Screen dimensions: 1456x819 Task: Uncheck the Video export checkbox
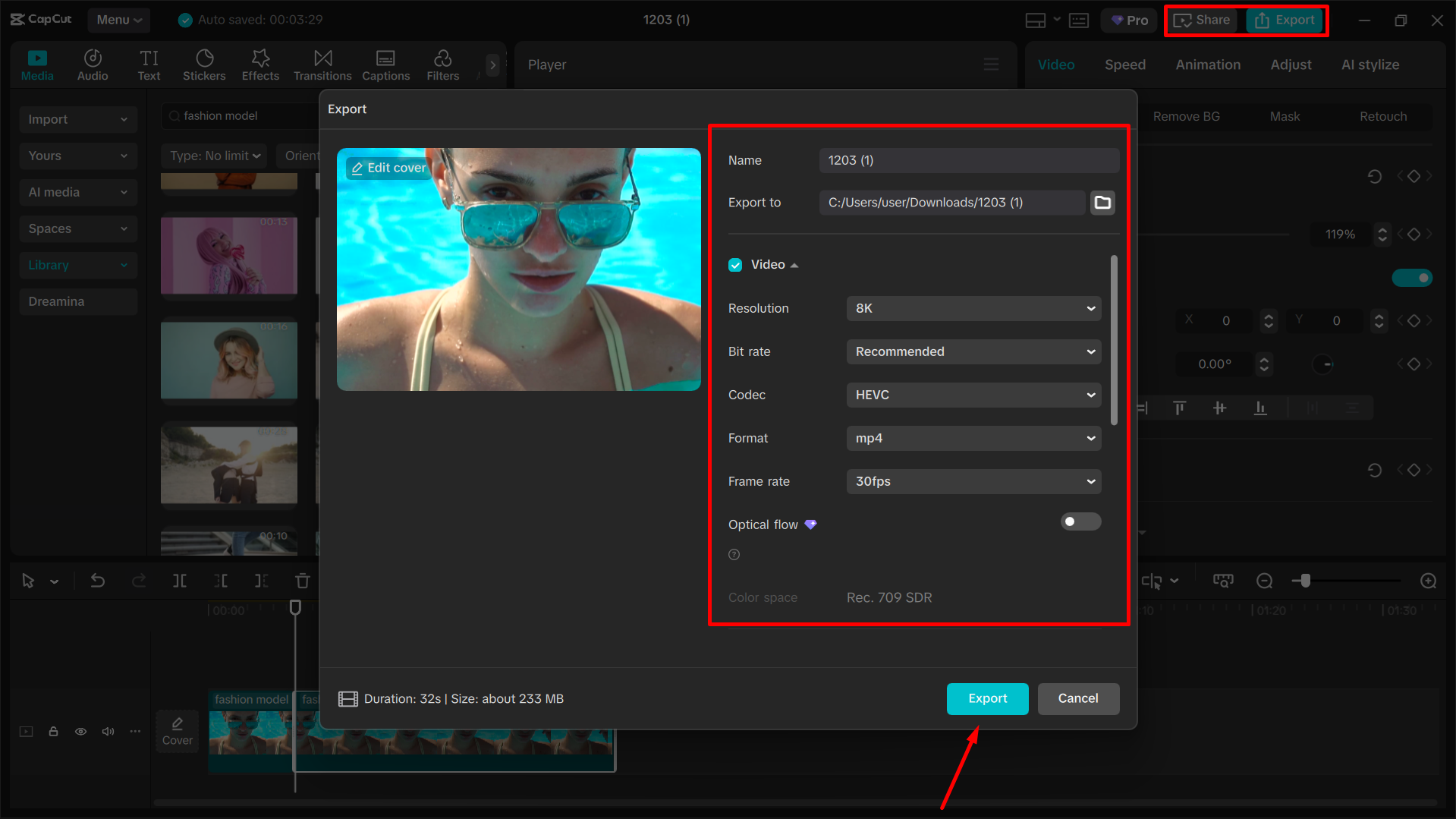pyautogui.click(x=734, y=264)
